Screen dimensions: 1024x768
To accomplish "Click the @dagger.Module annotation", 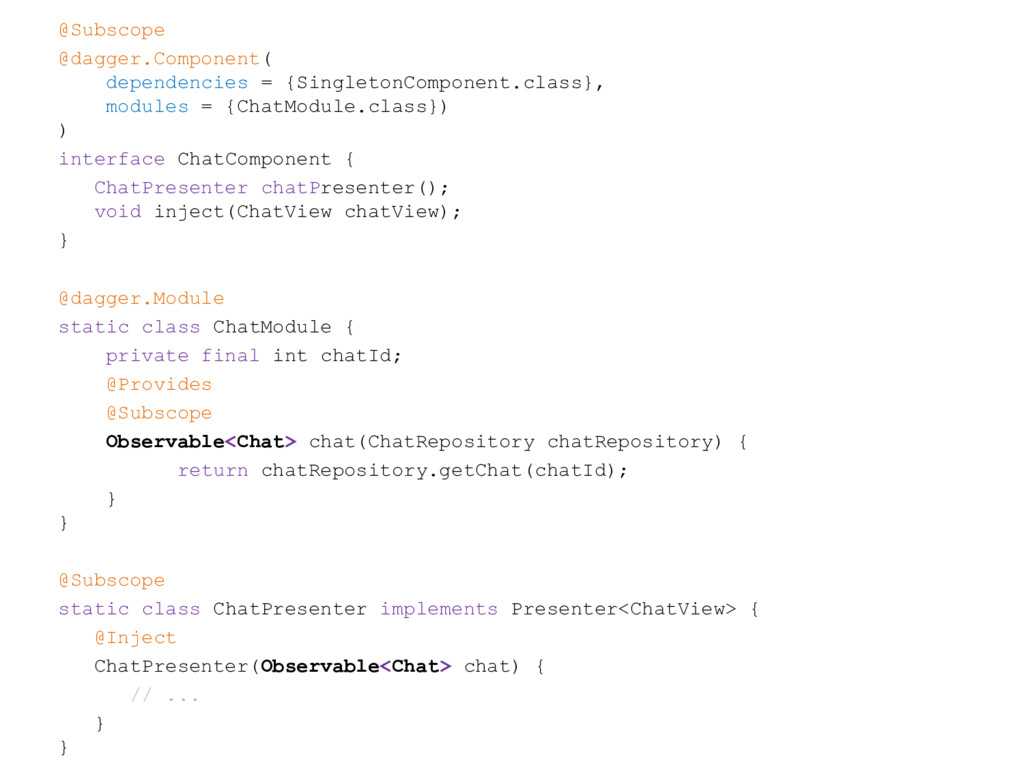I will tap(141, 299).
